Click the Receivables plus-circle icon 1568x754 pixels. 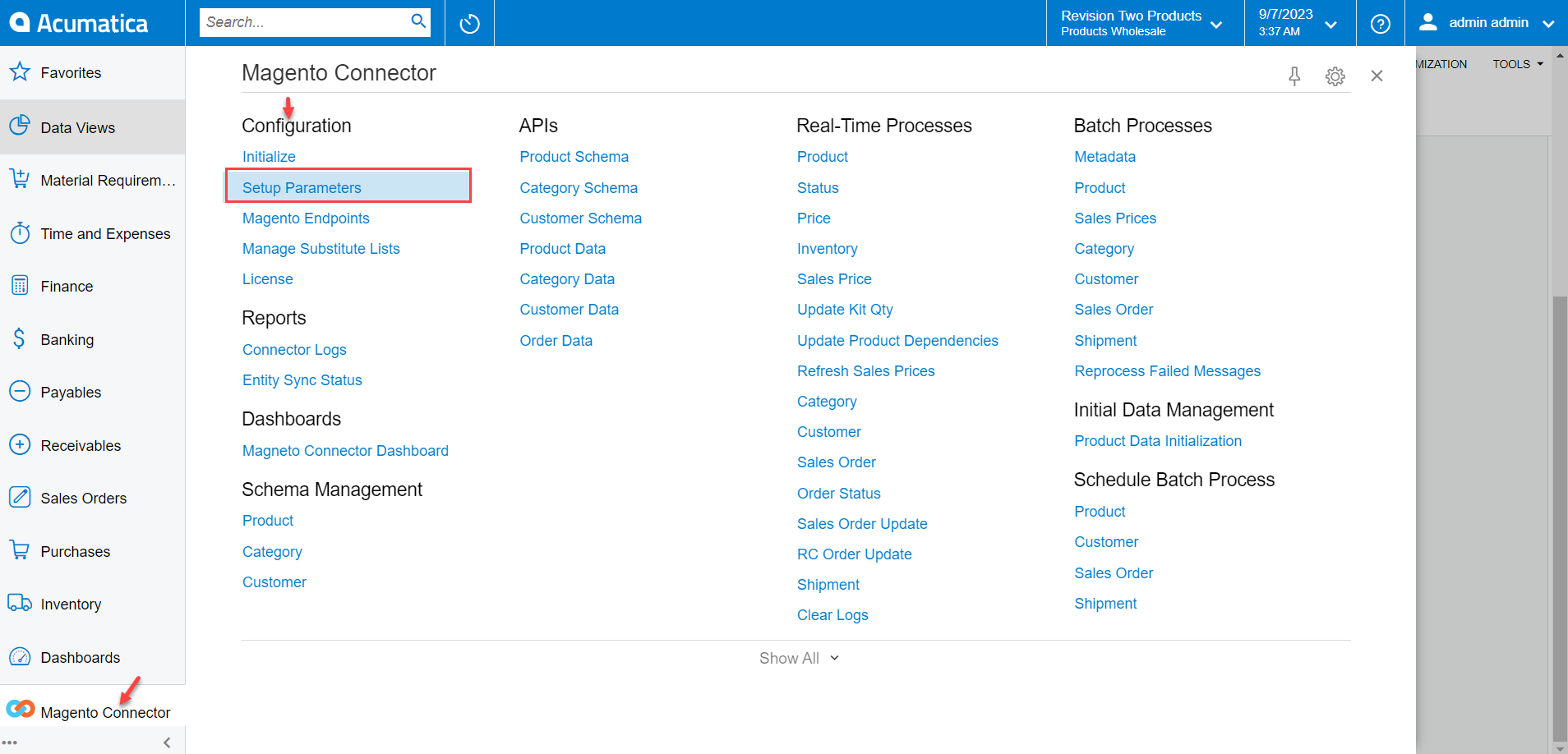pyautogui.click(x=20, y=444)
